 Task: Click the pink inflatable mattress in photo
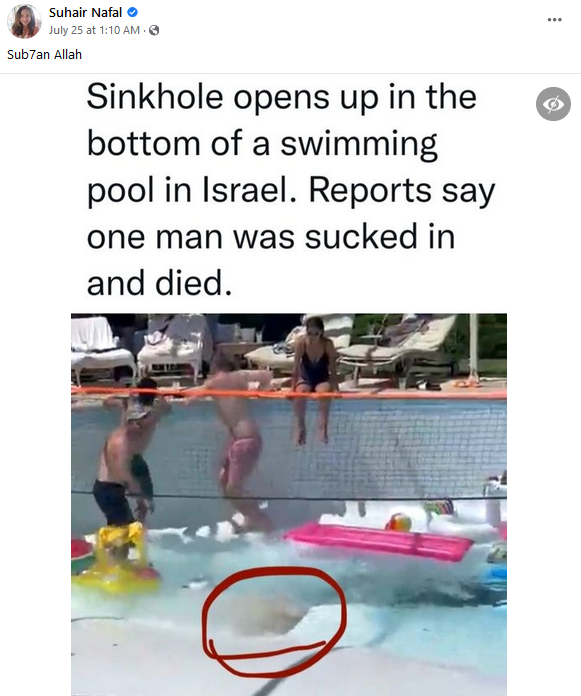(379, 541)
